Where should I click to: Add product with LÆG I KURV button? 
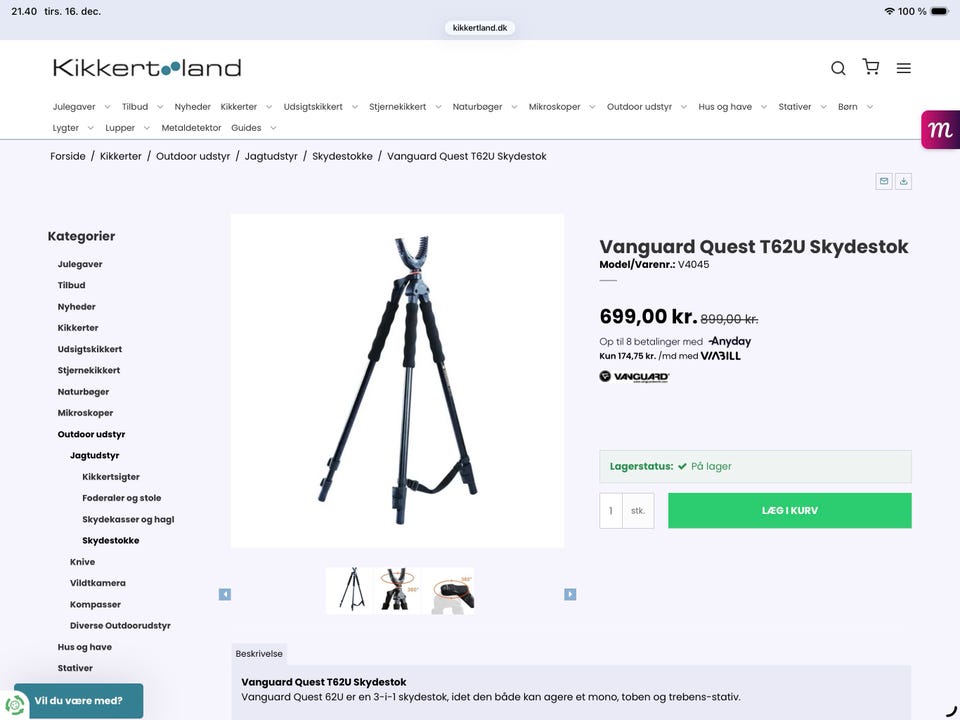tap(789, 511)
